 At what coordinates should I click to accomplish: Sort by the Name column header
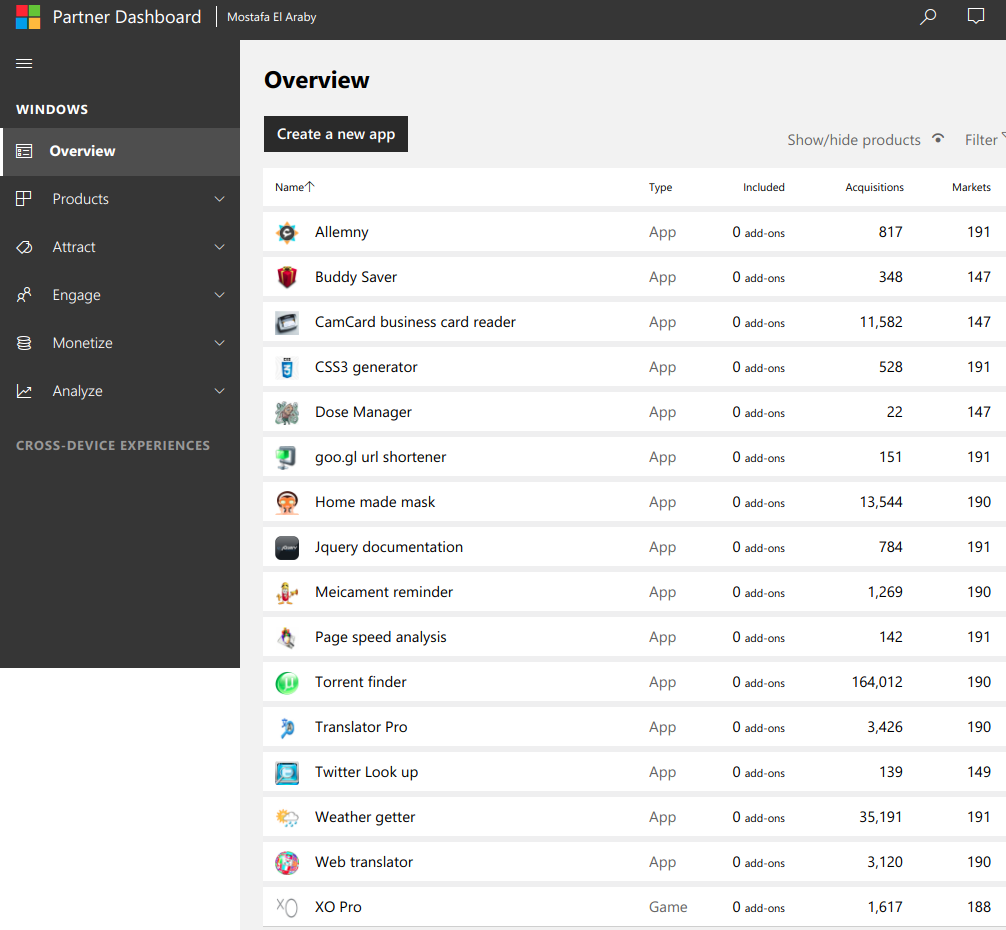point(294,187)
